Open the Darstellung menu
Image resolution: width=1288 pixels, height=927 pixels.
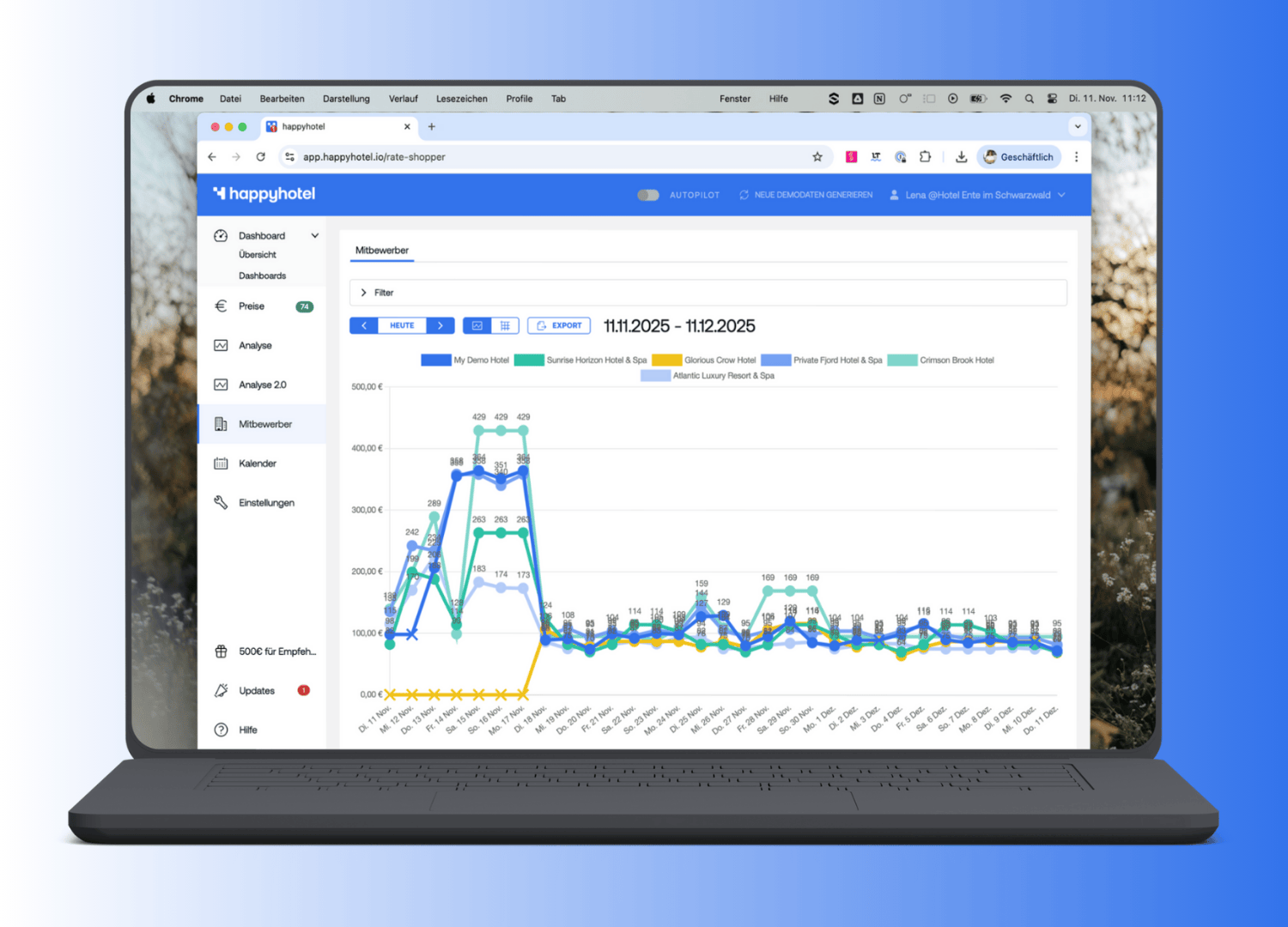(346, 99)
